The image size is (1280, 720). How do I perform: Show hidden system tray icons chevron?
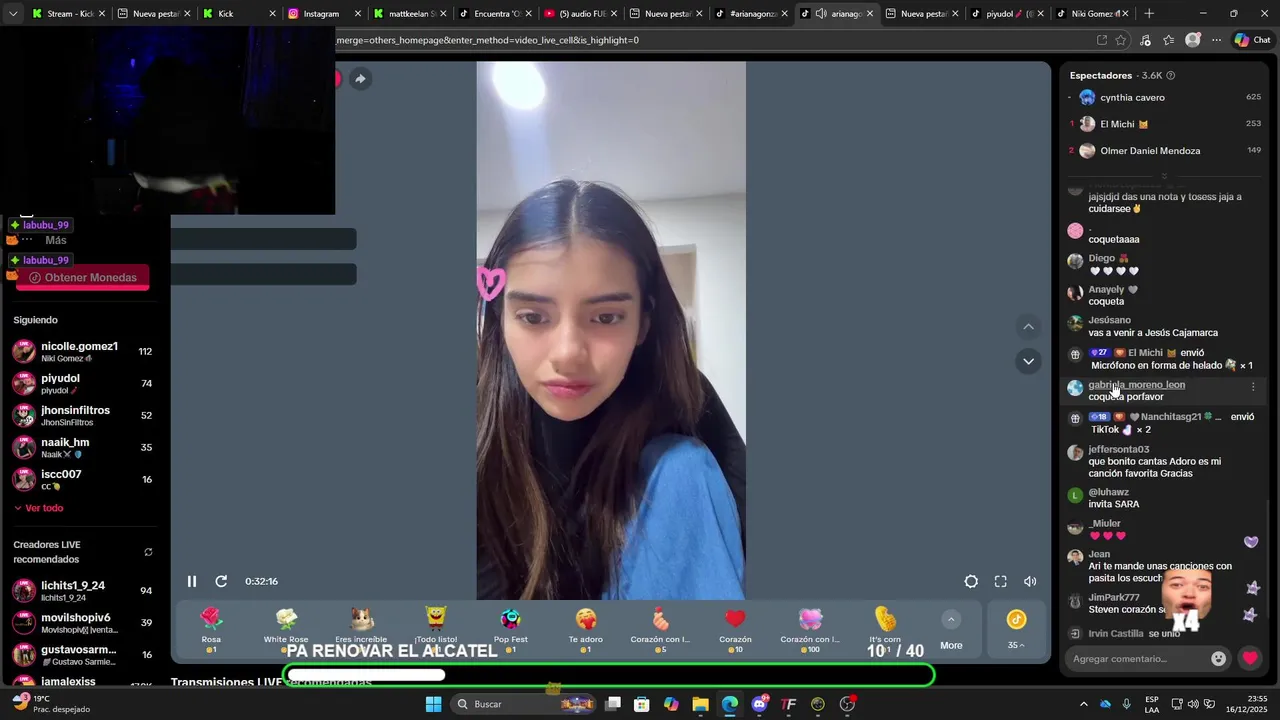[1083, 704]
